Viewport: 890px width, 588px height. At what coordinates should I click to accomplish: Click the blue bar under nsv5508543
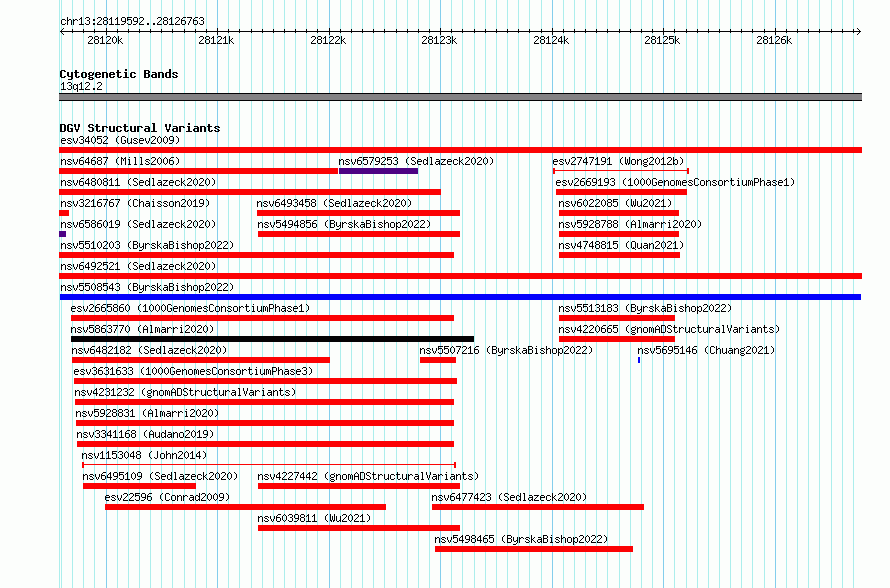[460, 297]
